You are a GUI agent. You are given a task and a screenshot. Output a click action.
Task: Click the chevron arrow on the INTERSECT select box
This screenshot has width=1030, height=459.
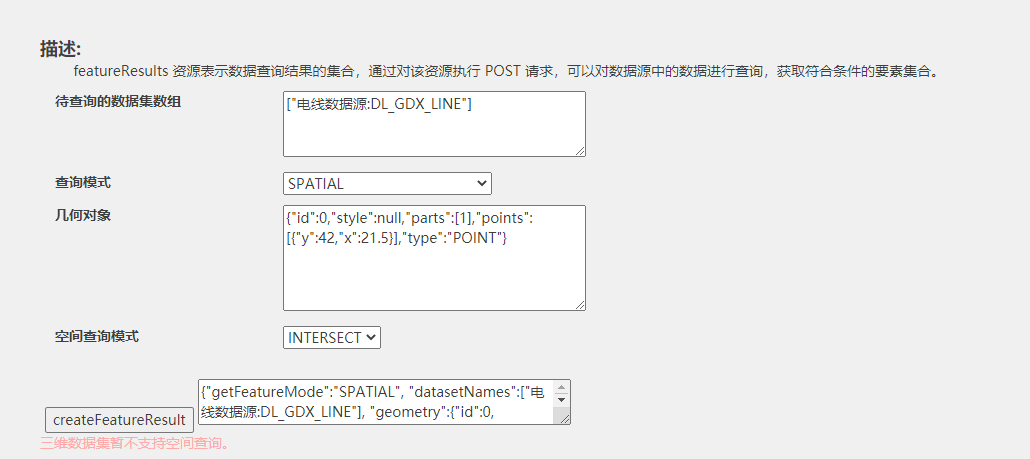(371, 338)
